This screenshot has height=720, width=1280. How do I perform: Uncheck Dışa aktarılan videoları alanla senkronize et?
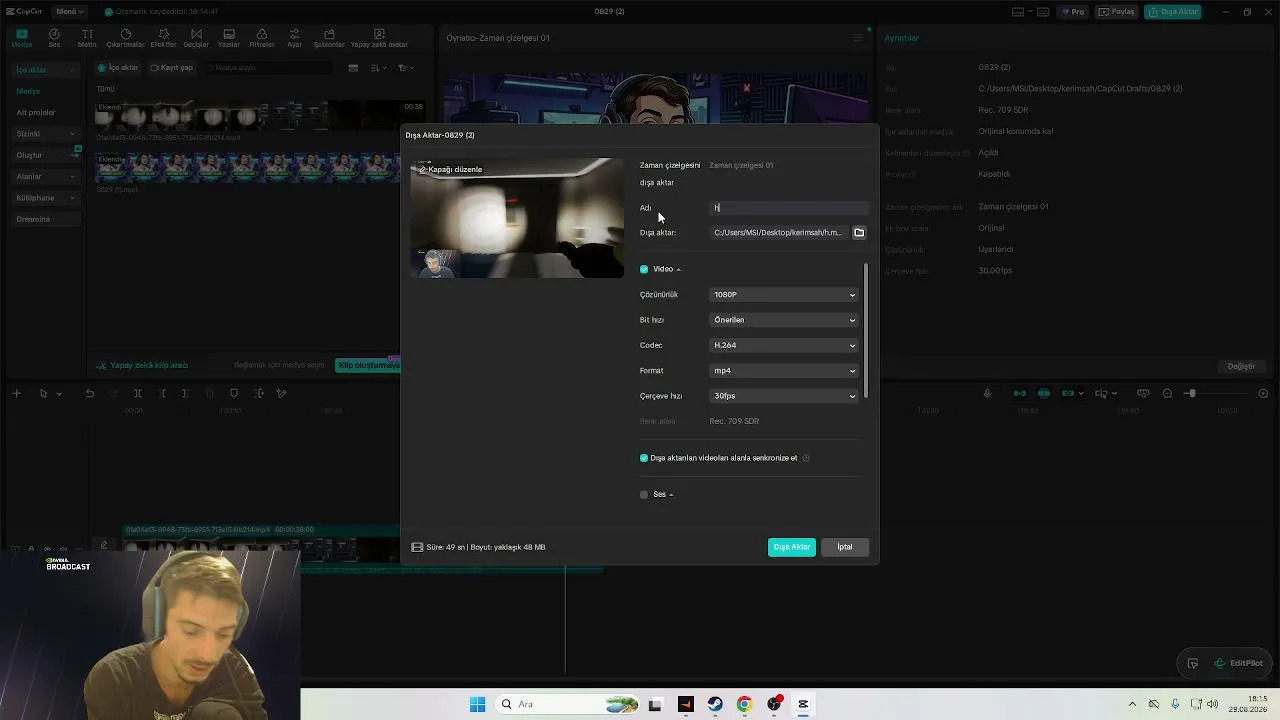(644, 458)
